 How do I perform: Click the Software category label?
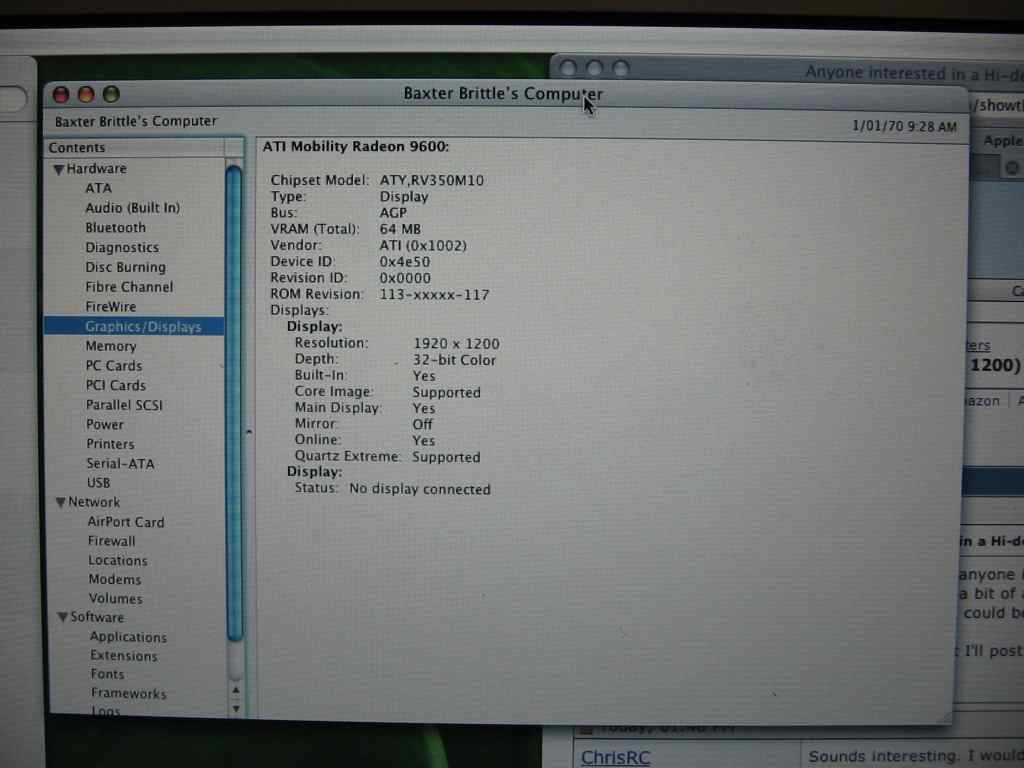point(97,617)
